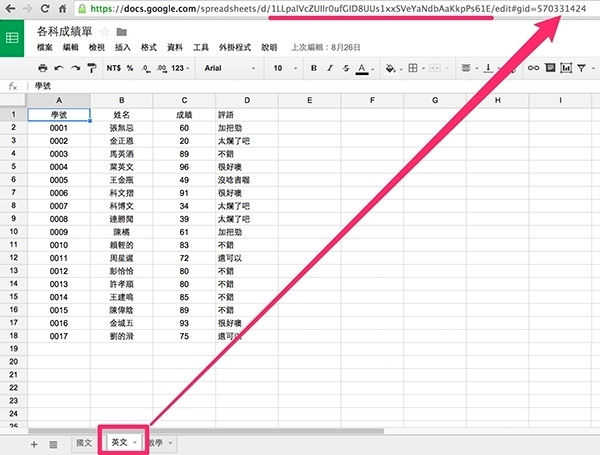Insert a link with the chain icon
Image resolution: width=600 pixels, height=455 pixels.
[533, 68]
